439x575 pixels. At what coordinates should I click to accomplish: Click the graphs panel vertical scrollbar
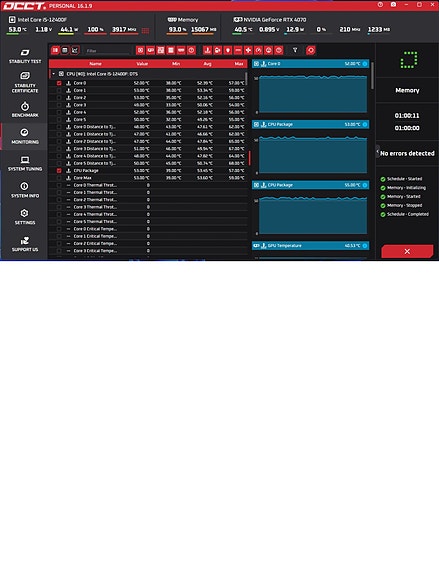pyautogui.click(x=373, y=76)
